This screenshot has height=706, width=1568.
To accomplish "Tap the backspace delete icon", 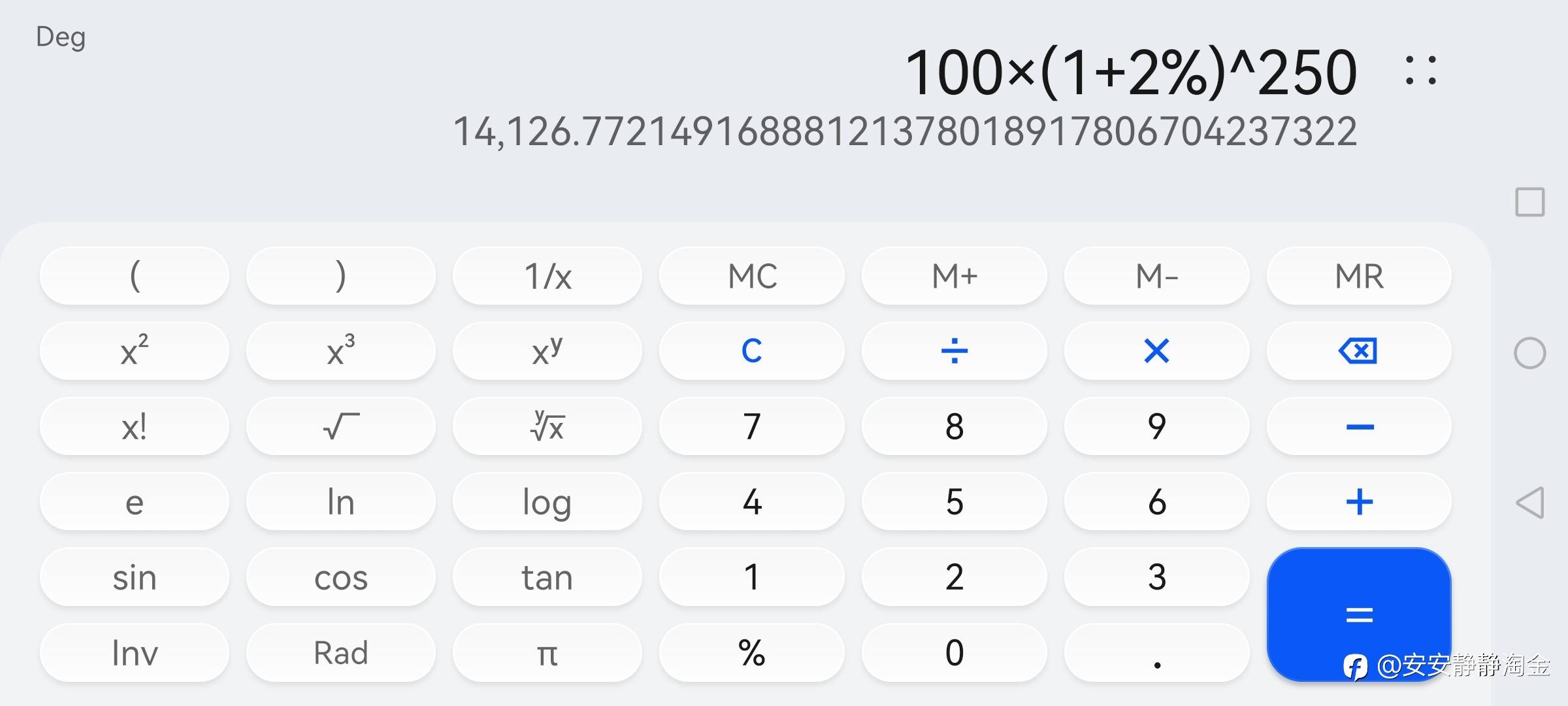I will [1358, 351].
